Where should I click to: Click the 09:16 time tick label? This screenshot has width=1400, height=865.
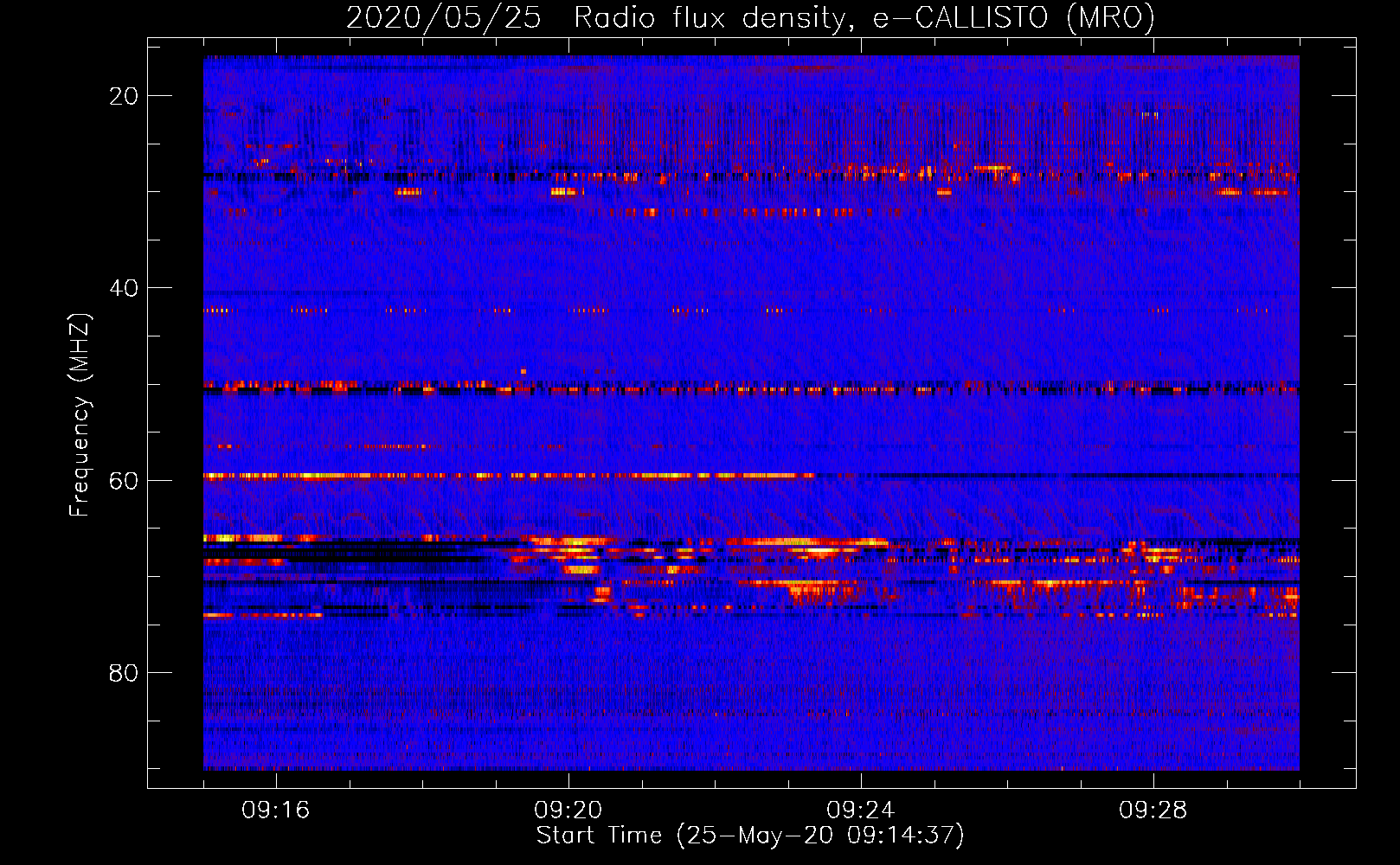276,811
